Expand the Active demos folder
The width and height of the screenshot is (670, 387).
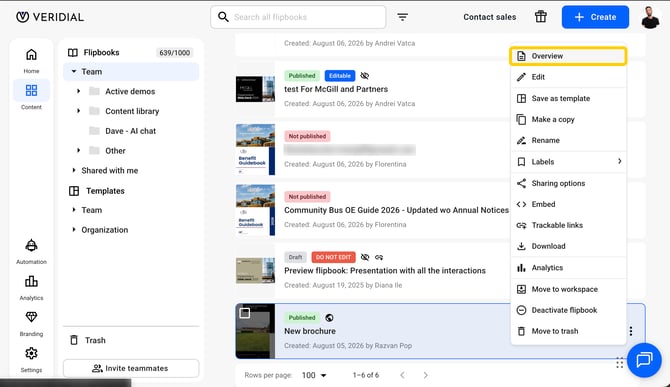(x=78, y=91)
